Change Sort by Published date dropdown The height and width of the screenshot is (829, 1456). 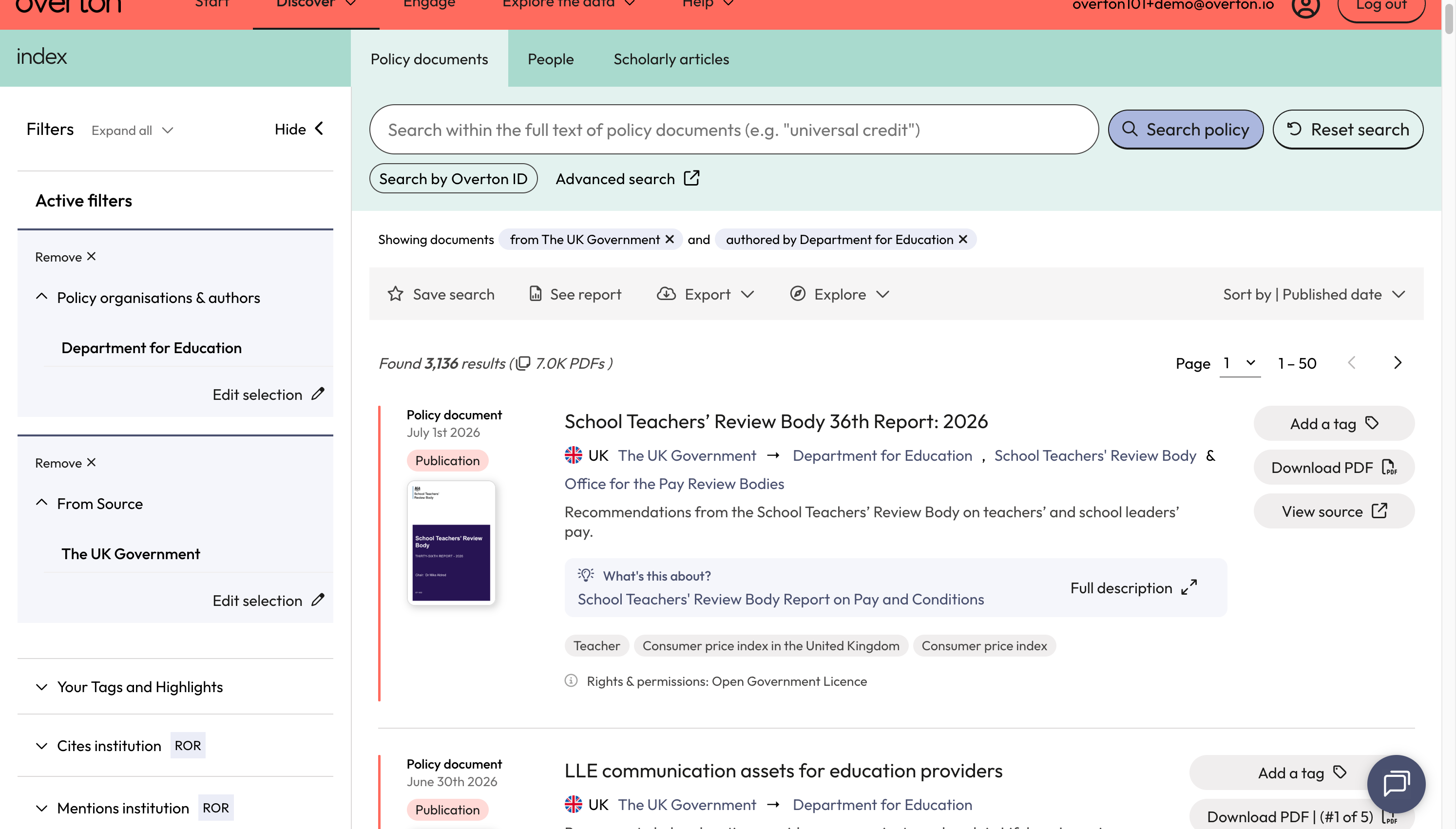(x=1314, y=294)
